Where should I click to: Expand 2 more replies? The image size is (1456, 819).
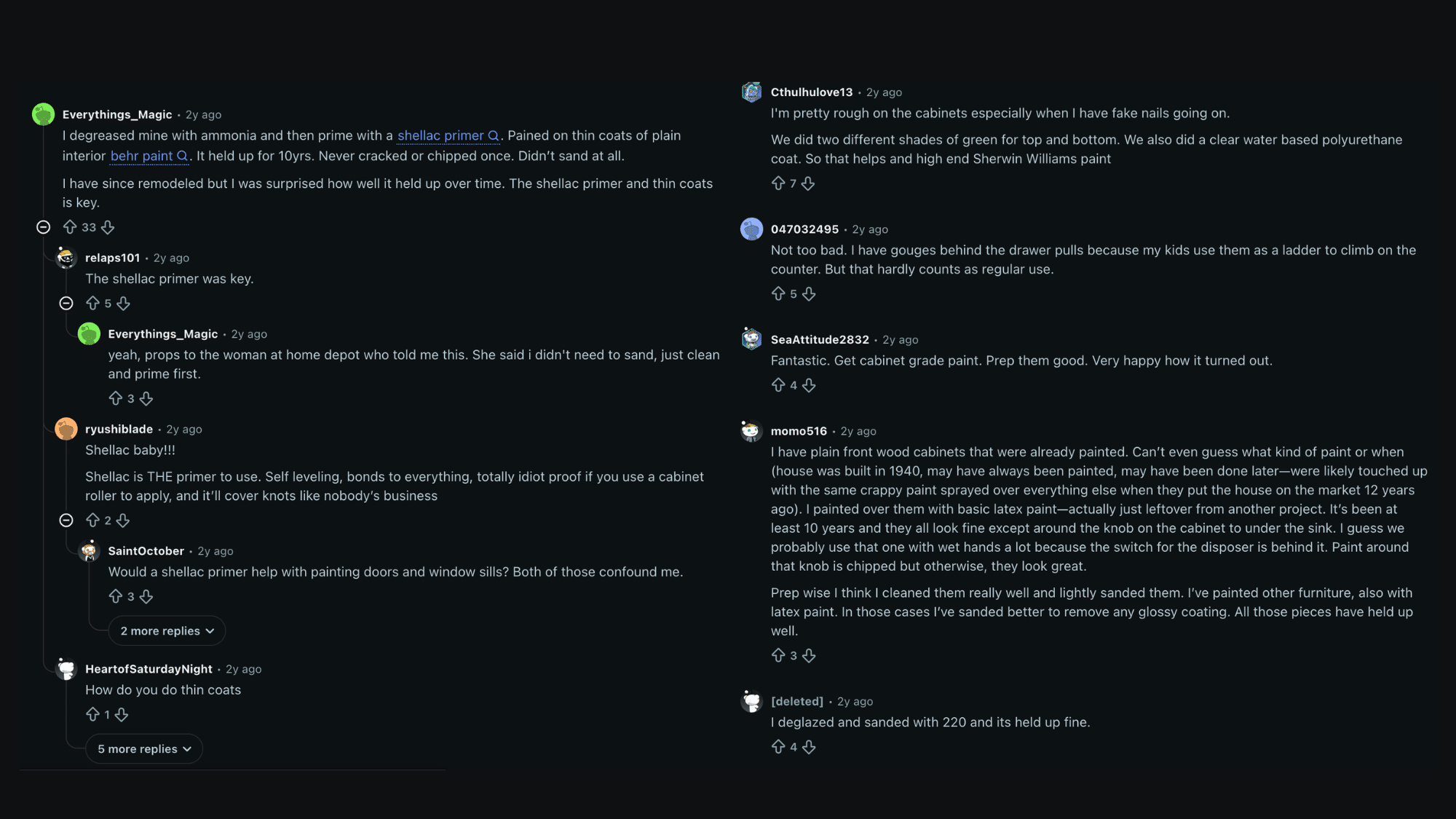click(x=167, y=631)
